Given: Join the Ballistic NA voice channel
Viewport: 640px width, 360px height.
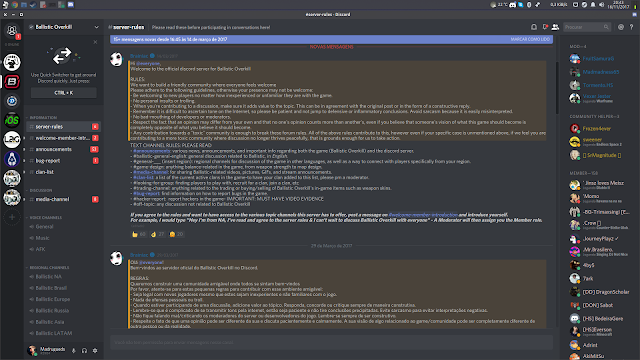Looking at the screenshot, I should [63, 277].
